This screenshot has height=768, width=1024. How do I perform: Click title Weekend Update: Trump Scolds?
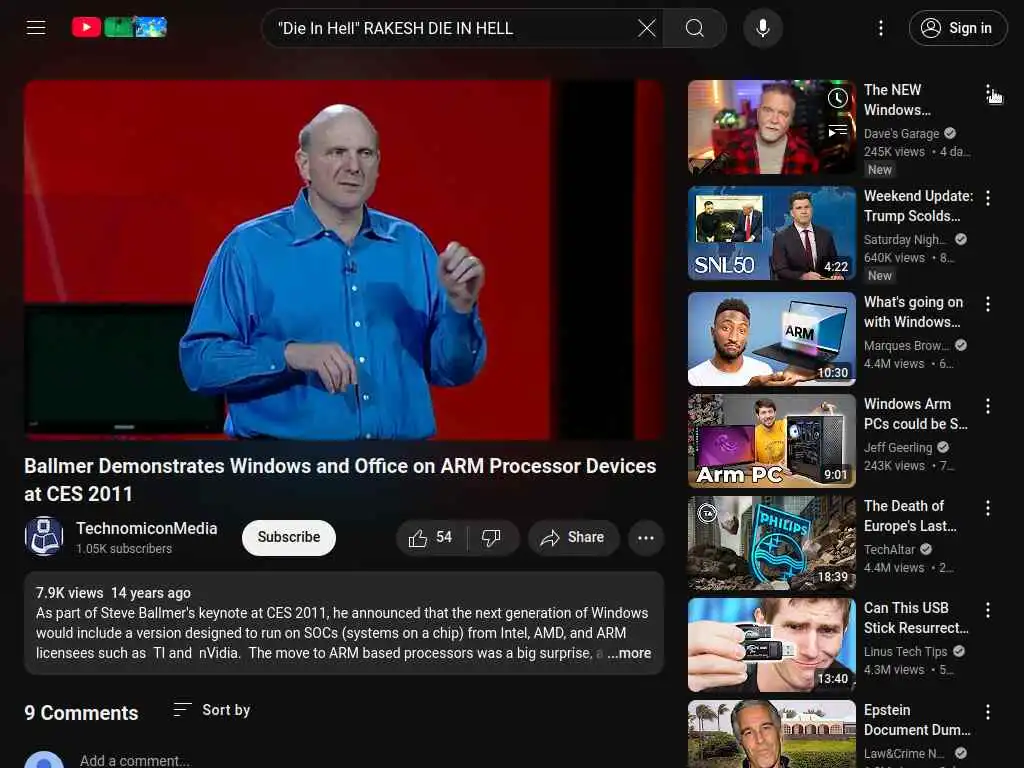[918, 206]
